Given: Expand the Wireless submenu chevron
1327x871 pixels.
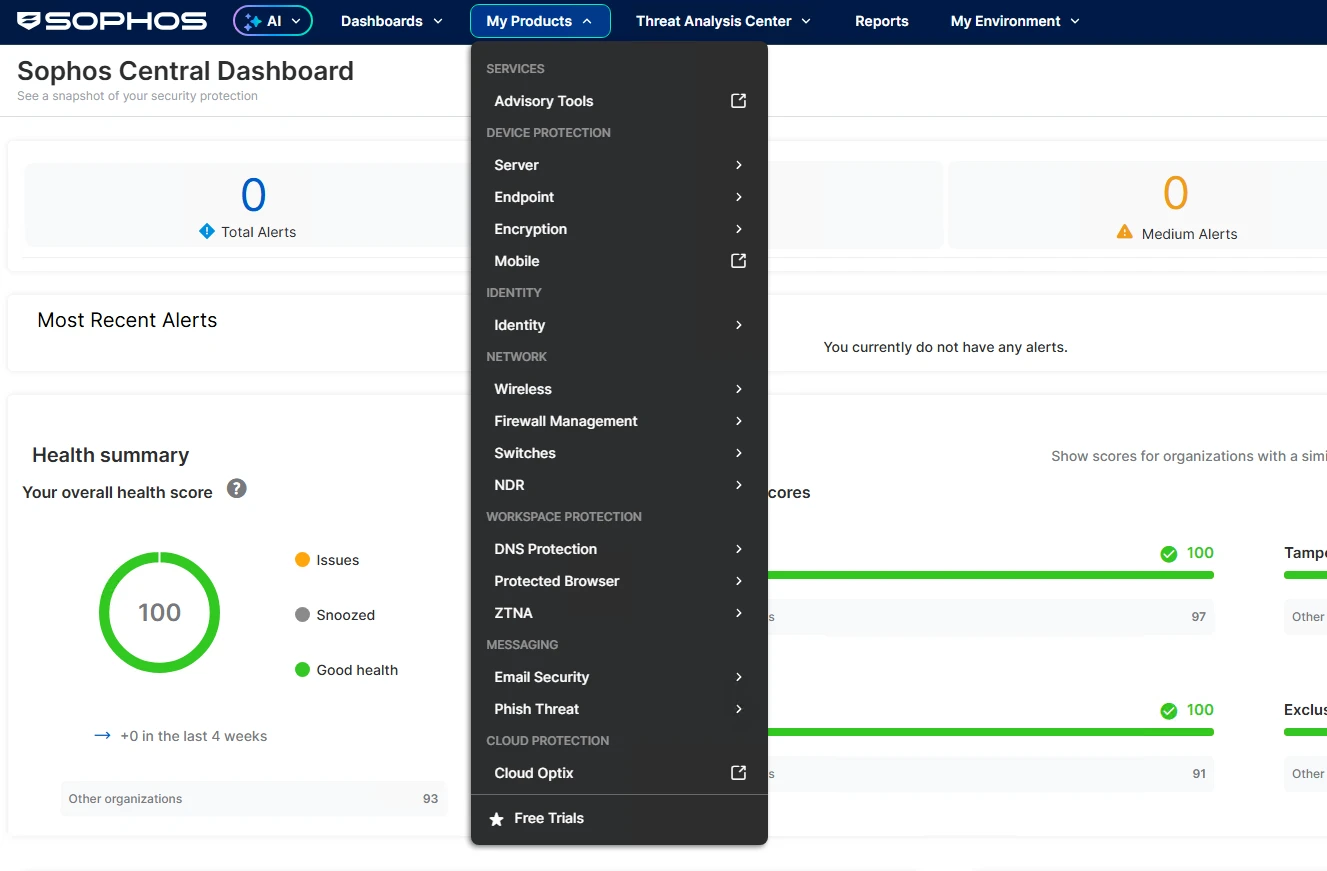Looking at the screenshot, I should 739,389.
